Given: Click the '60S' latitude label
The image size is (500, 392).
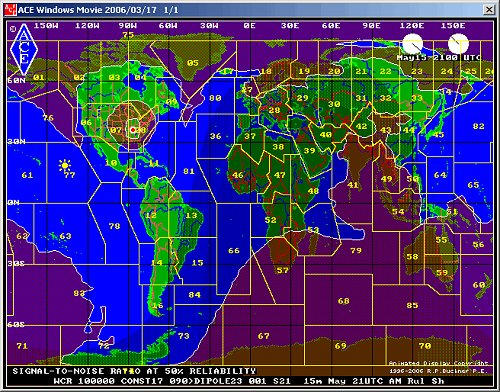Looking at the screenshot, I should tap(16, 324).
